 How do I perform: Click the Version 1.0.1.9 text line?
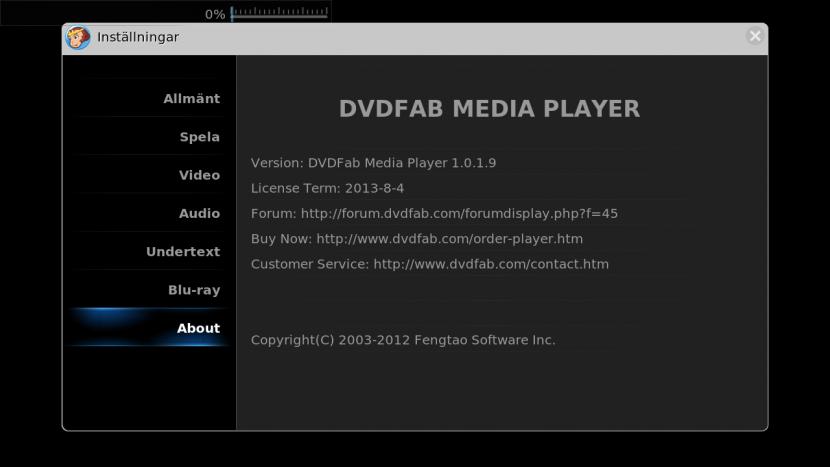pyautogui.click(x=373, y=163)
